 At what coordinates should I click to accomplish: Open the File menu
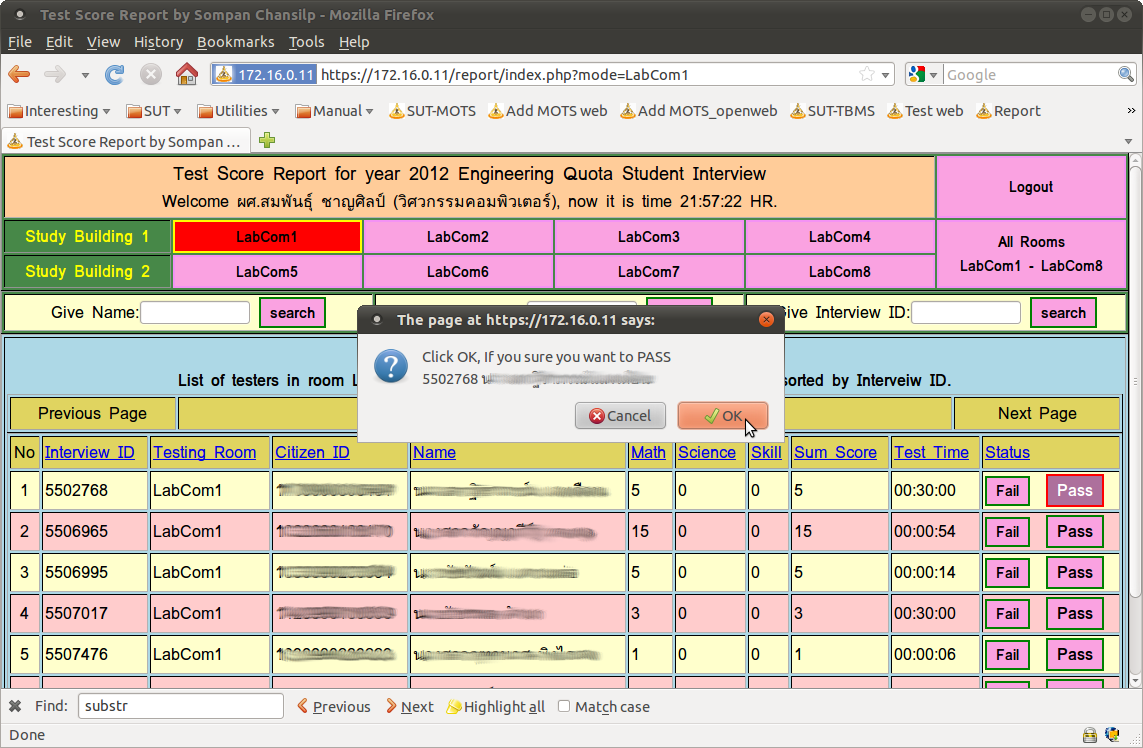20,42
